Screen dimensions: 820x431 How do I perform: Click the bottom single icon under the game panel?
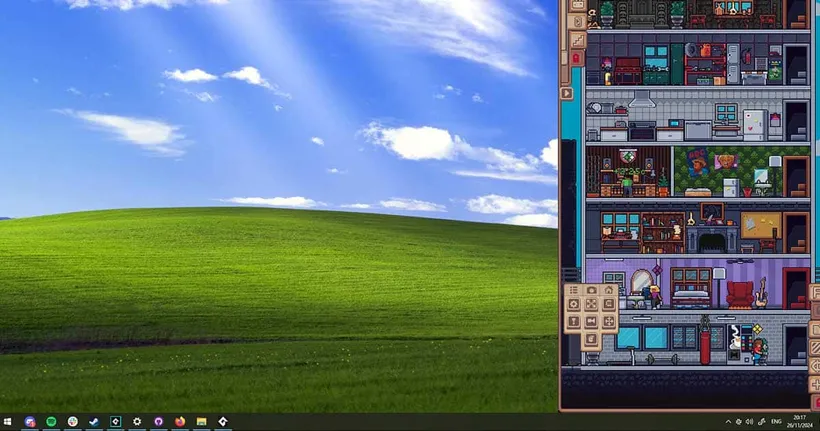(591, 339)
